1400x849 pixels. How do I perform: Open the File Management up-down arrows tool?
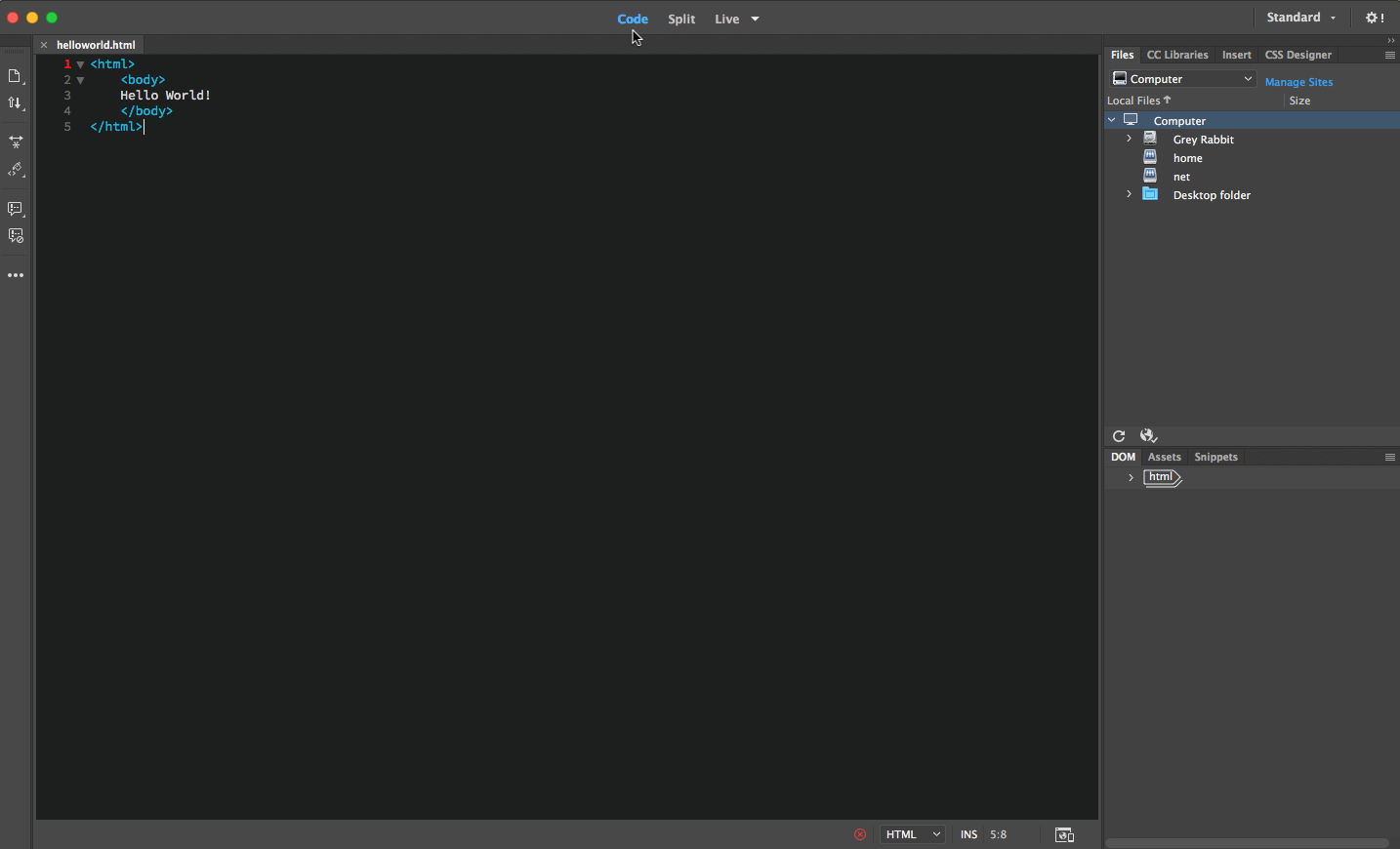click(15, 103)
